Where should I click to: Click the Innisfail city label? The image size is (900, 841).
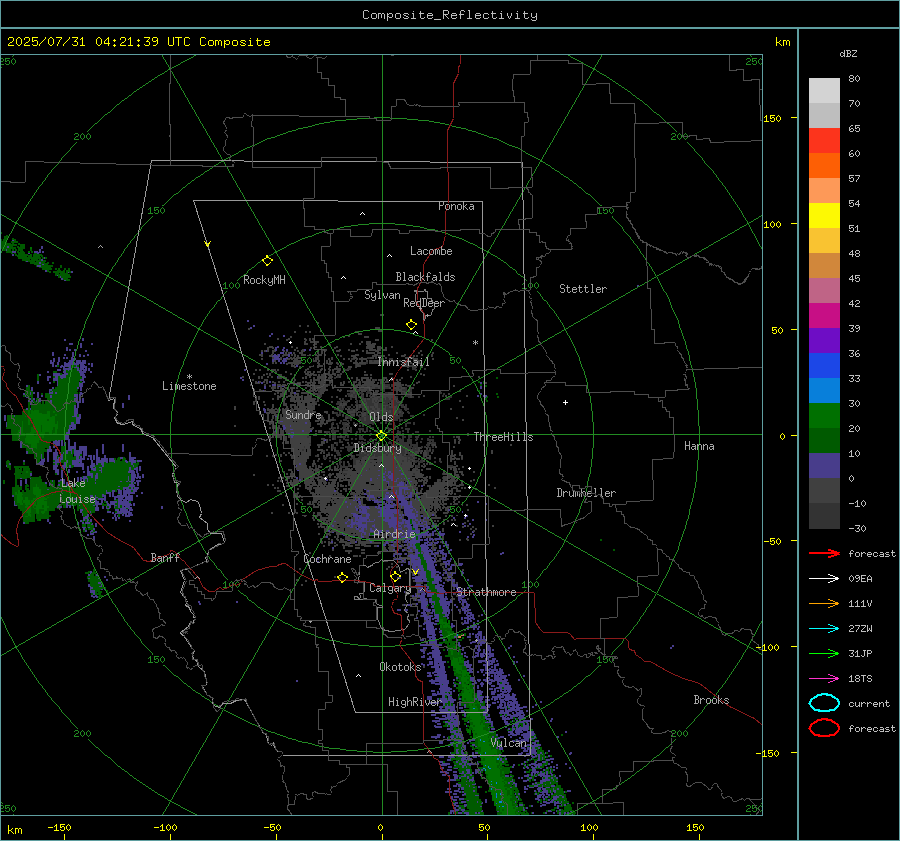tap(404, 362)
